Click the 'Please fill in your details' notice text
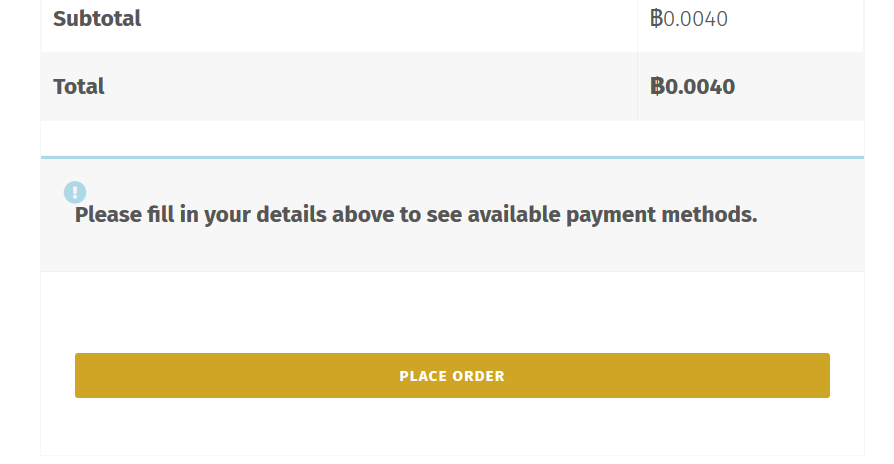Screen dimensions: 894x464 click(x=416, y=215)
